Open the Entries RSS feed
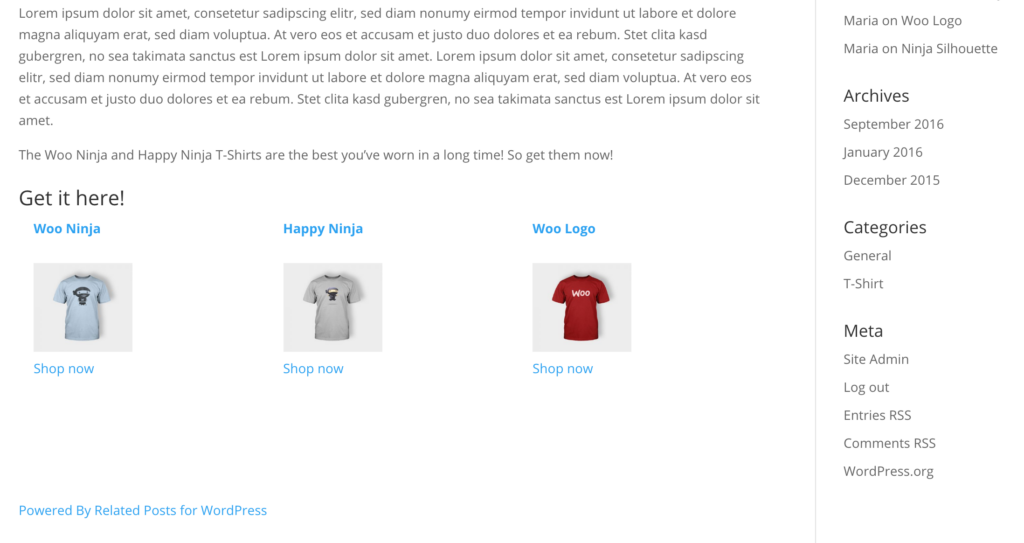 pos(877,416)
